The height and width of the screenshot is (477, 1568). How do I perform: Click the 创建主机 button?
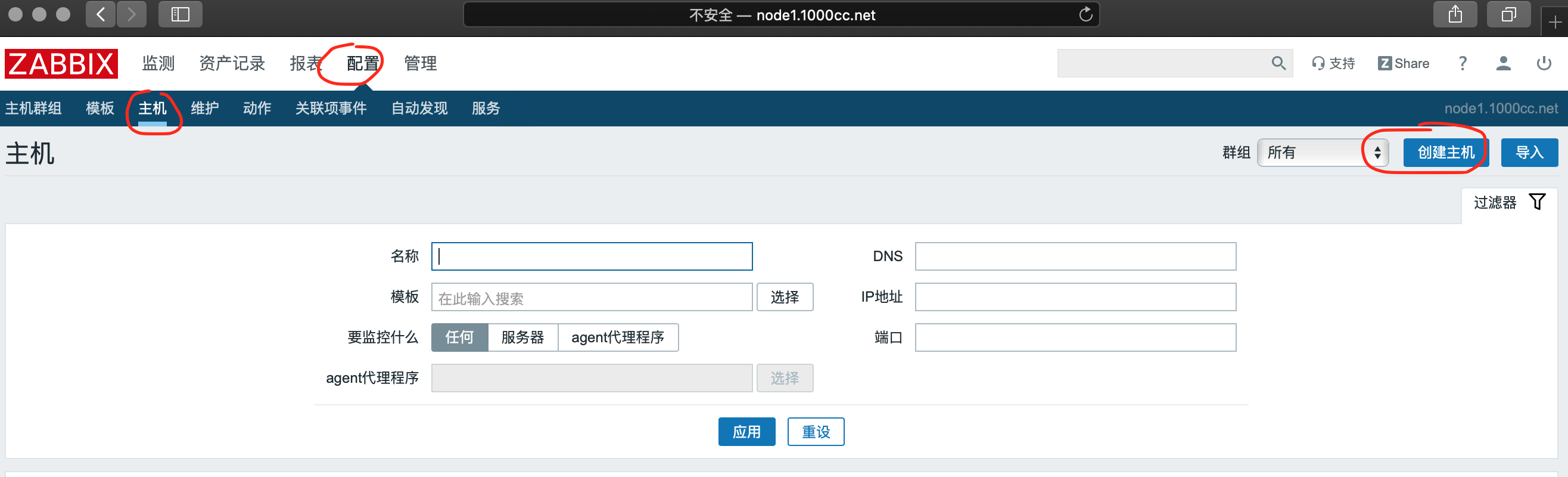[1446, 152]
